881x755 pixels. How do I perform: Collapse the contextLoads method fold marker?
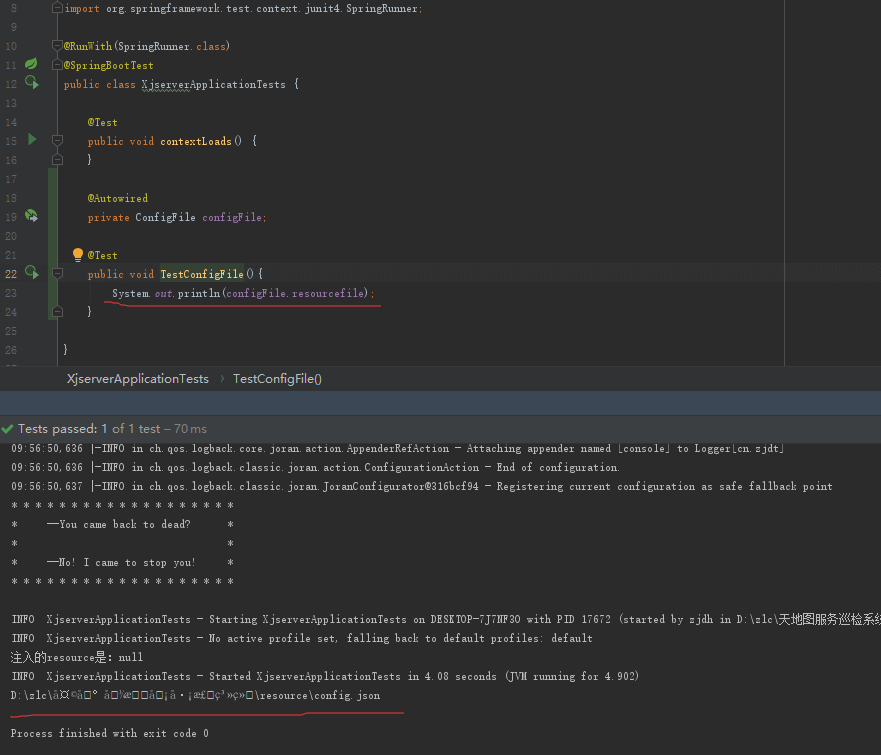click(x=57, y=141)
